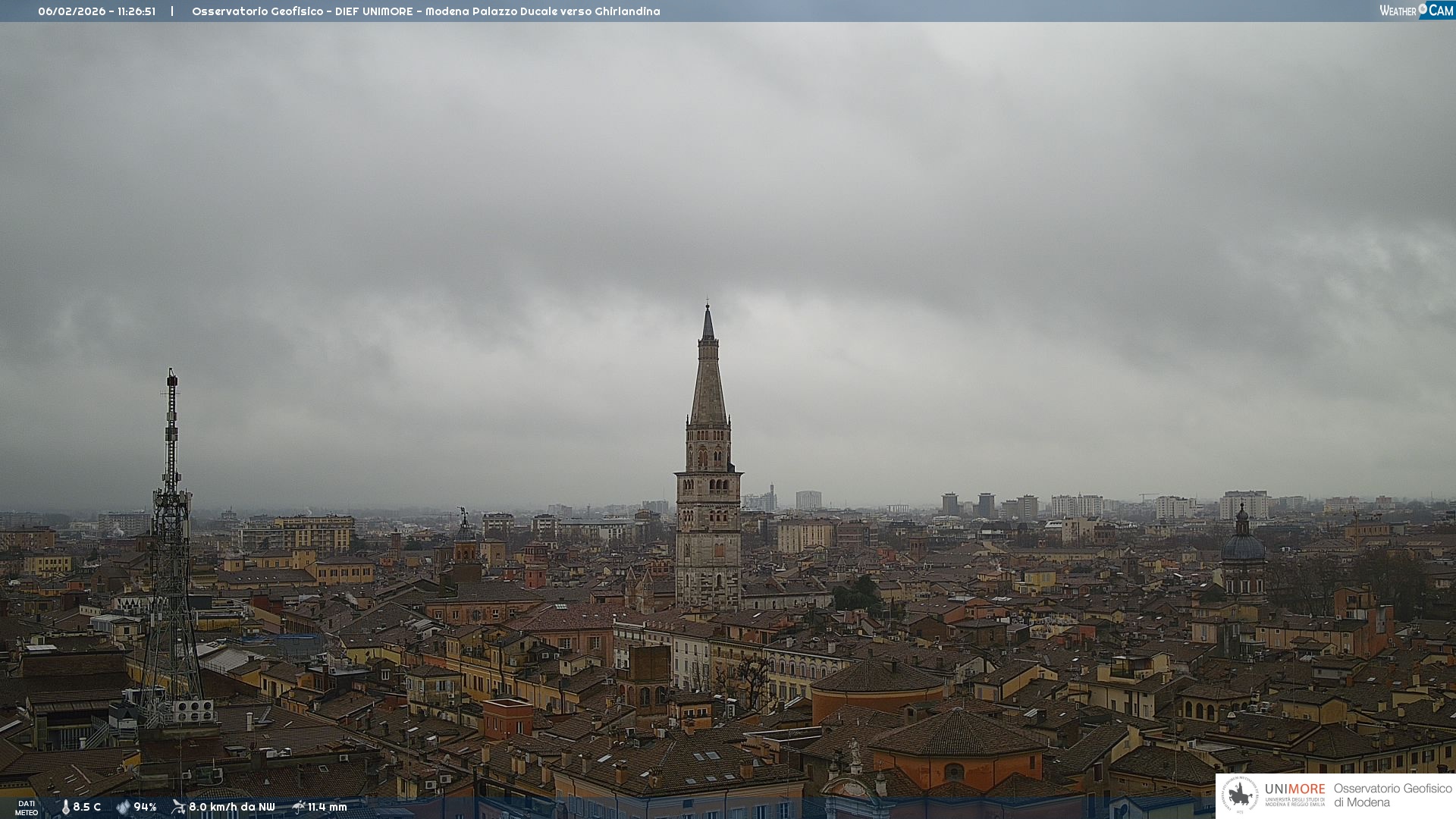Click the Osservatorio Geofisico camera title text

[x=425, y=11]
